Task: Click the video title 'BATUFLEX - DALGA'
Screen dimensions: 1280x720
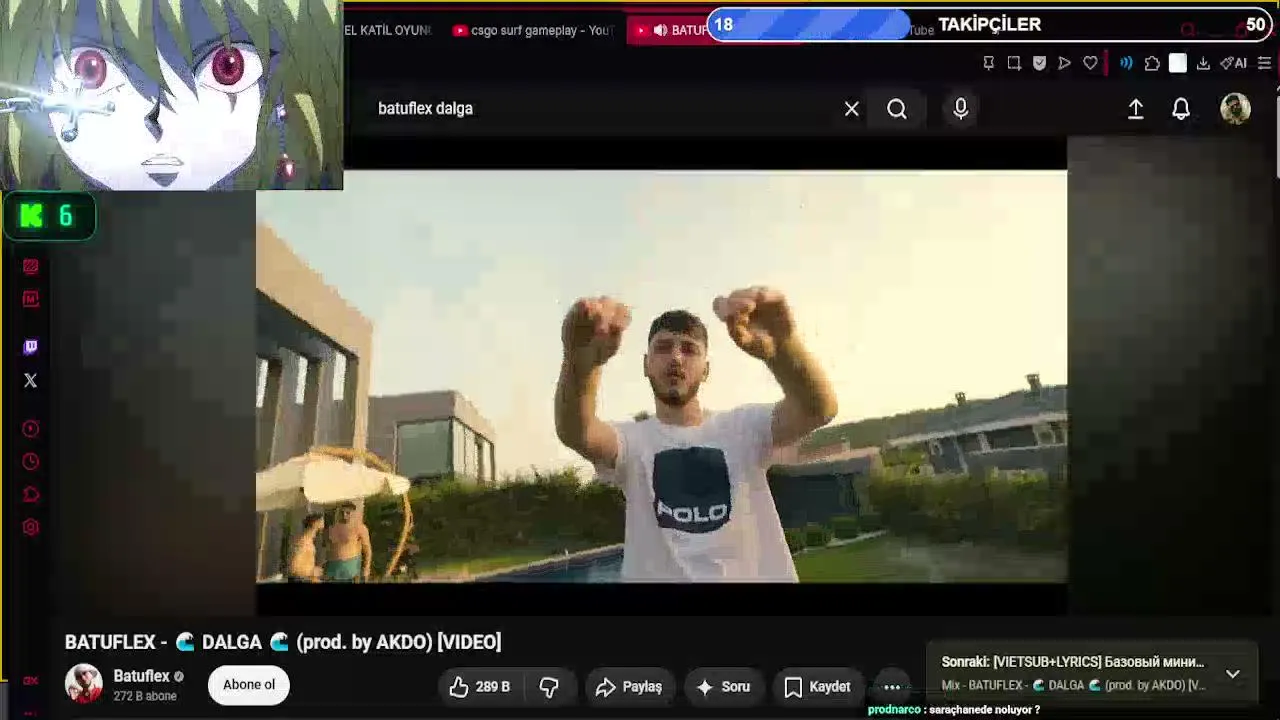Action: point(283,642)
